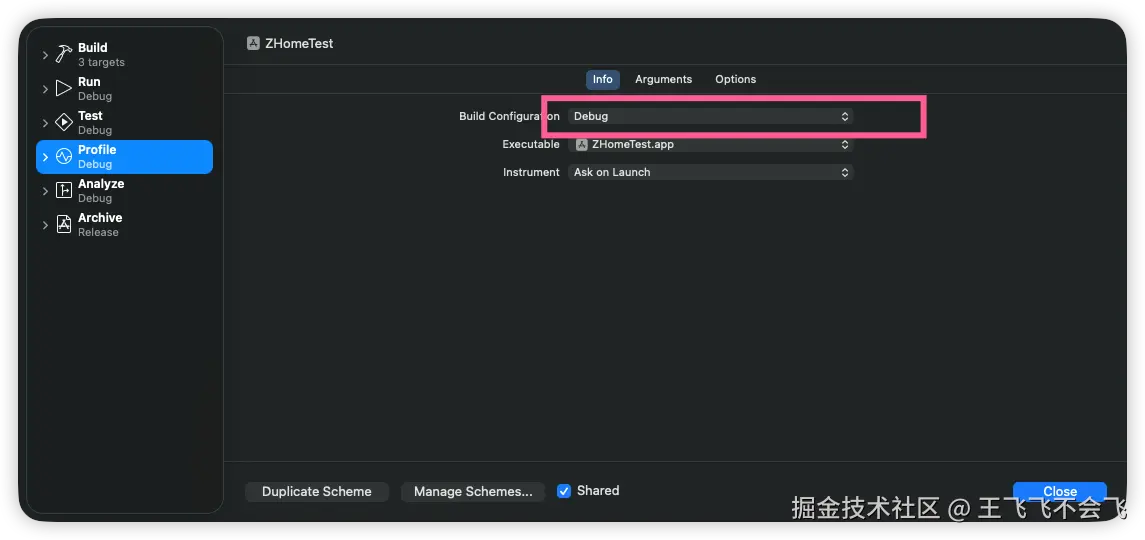The height and width of the screenshot is (540, 1145).
Task: Expand the Analyze row chevron
Action: (45, 191)
